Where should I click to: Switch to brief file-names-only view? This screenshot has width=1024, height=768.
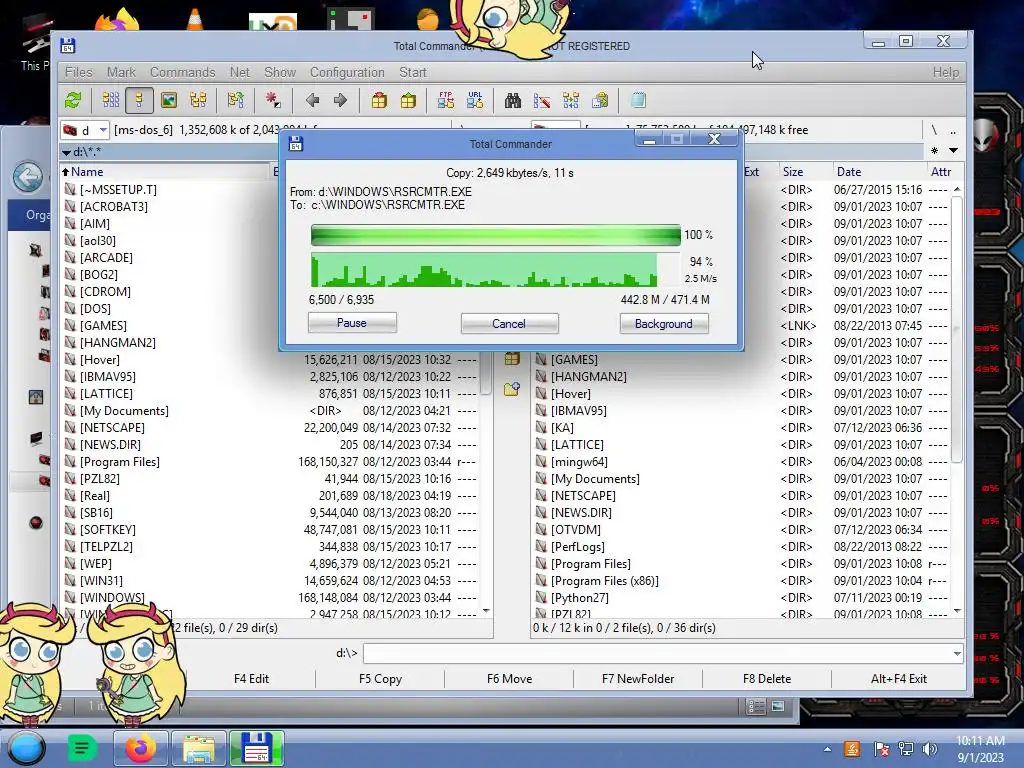[110, 100]
